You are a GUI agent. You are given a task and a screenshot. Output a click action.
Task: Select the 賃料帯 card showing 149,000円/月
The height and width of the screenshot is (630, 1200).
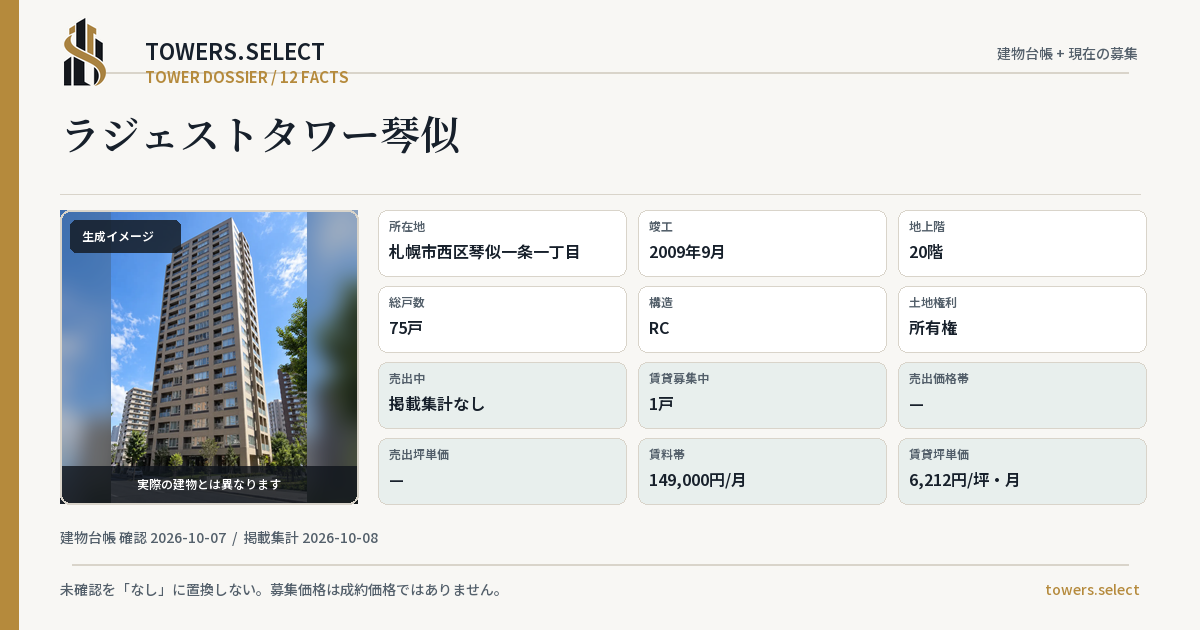pyautogui.click(x=762, y=471)
